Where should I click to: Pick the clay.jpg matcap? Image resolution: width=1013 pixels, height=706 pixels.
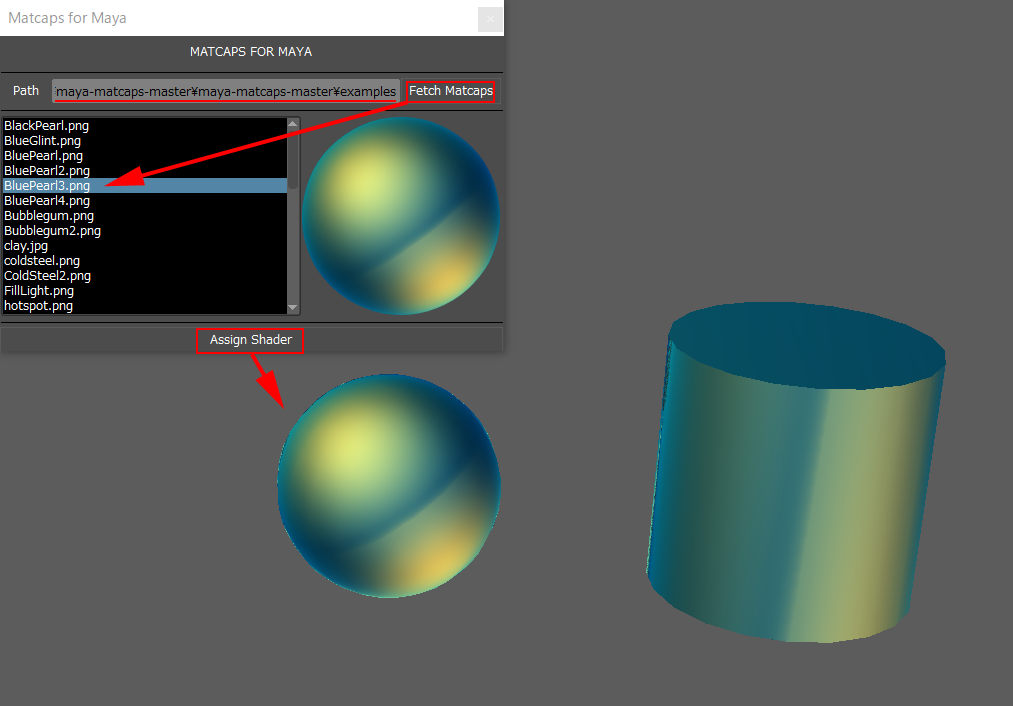(x=26, y=246)
